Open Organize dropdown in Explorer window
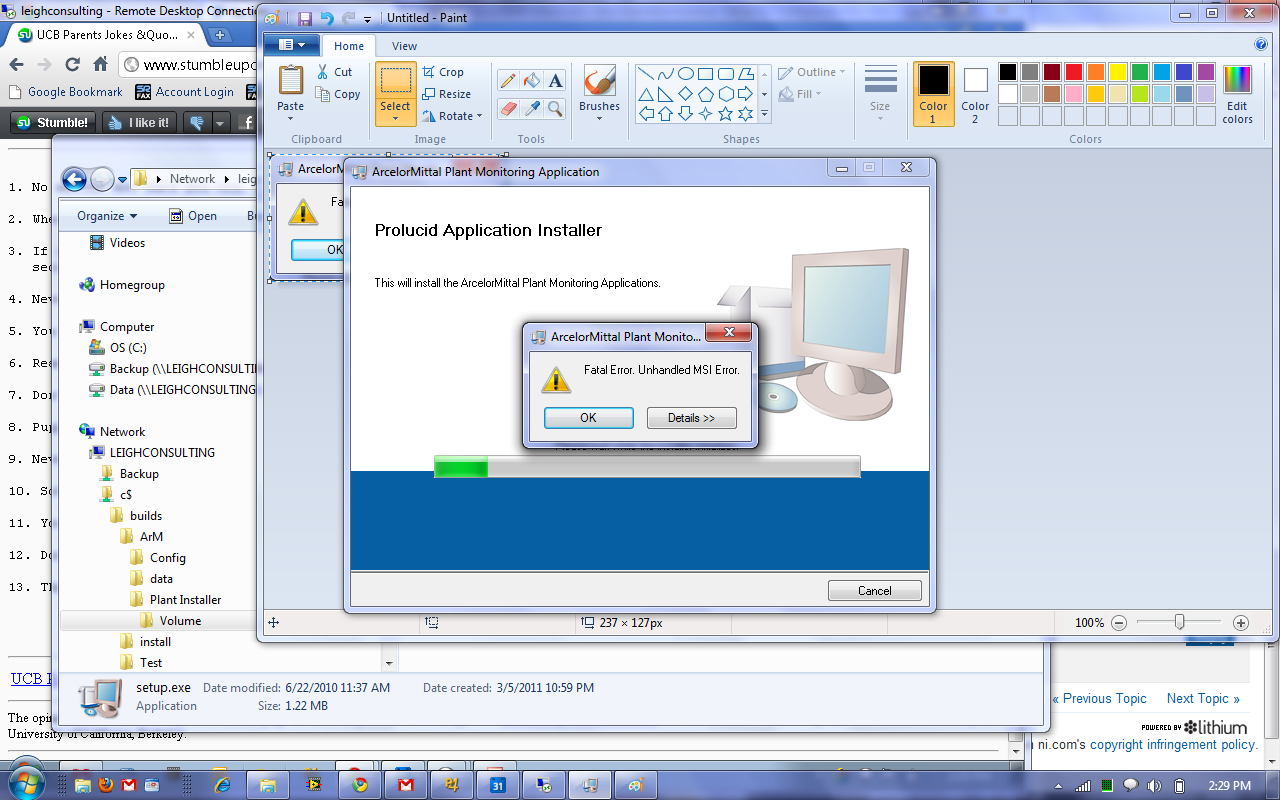 107,216
